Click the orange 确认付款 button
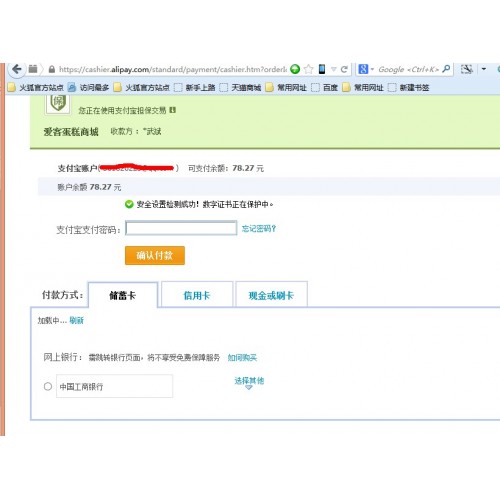Viewport: 500px width, 500px height. (x=155, y=256)
